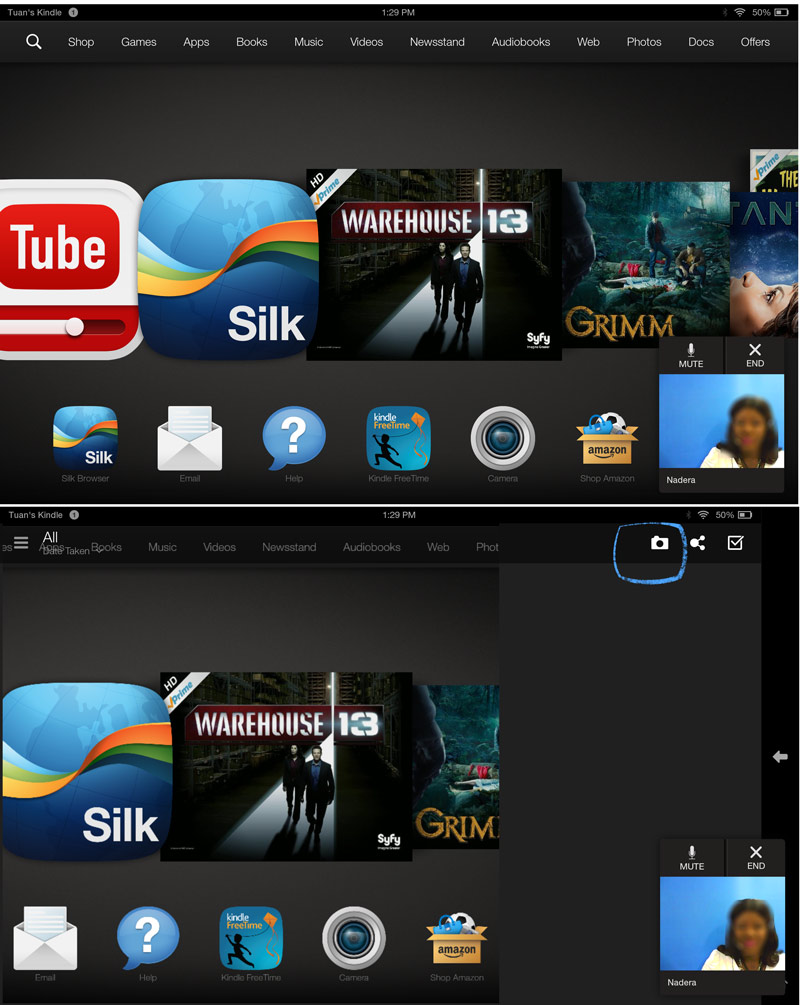Tap the Wi-Fi icon in the upper status bar
This screenshot has width=800, height=1005.
coord(740,12)
